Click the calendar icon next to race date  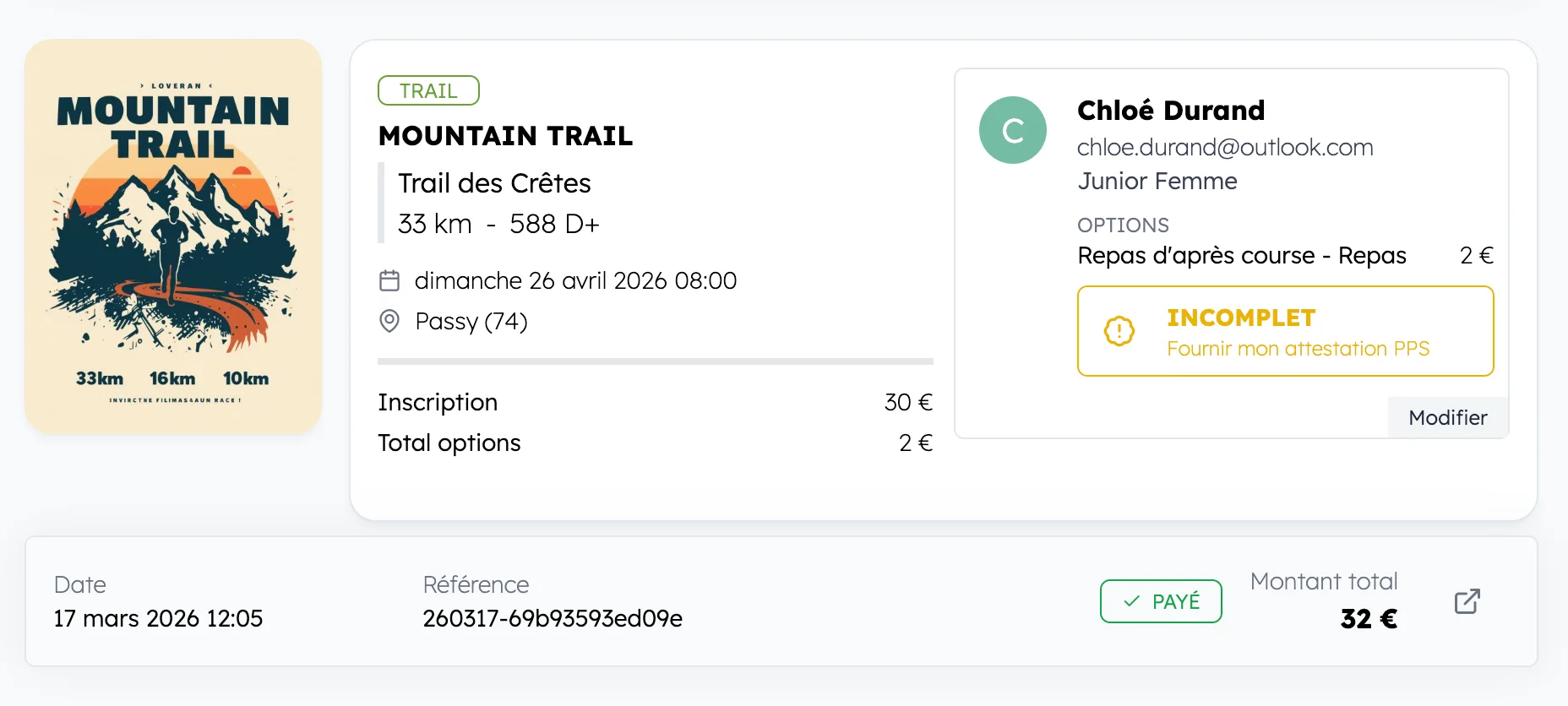coord(389,280)
